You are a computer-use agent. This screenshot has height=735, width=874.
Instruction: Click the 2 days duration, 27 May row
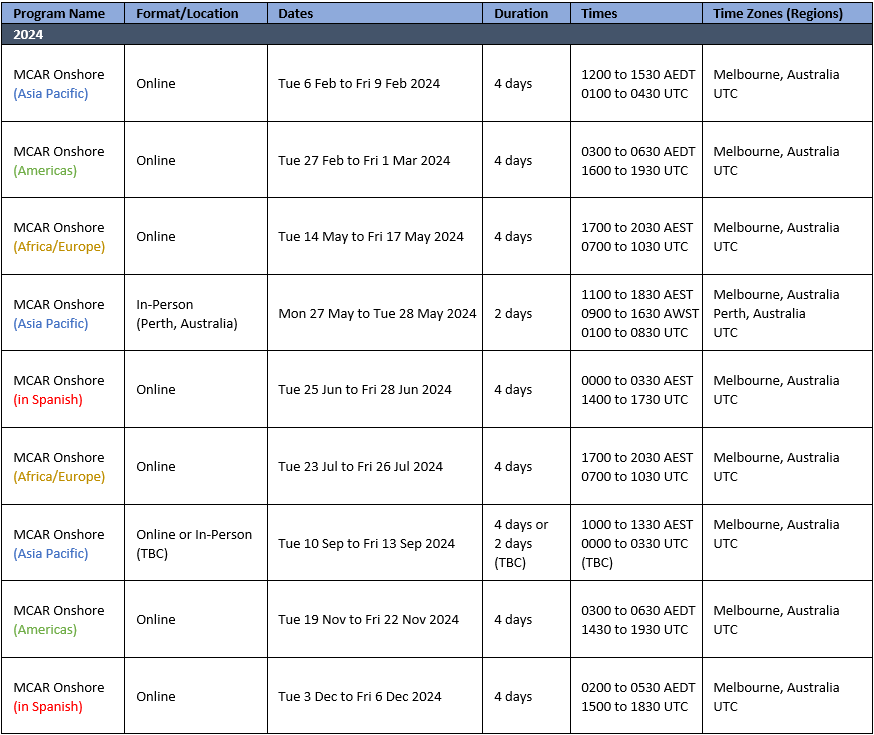click(x=513, y=314)
